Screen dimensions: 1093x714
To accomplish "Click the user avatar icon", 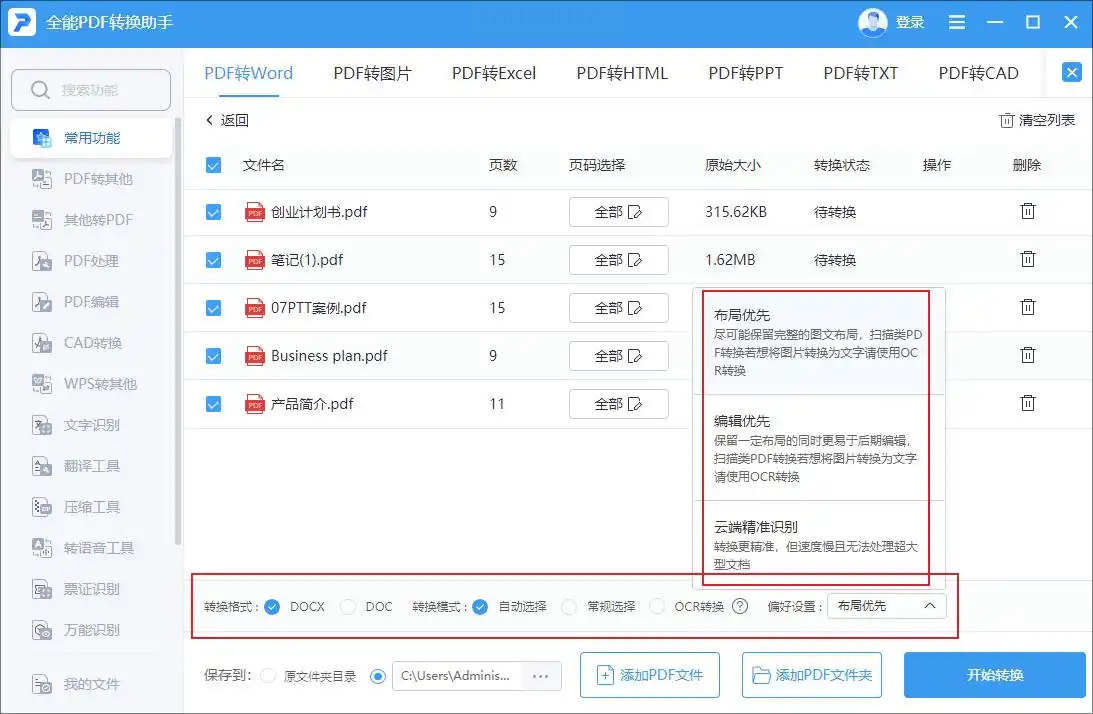I will coord(872,22).
